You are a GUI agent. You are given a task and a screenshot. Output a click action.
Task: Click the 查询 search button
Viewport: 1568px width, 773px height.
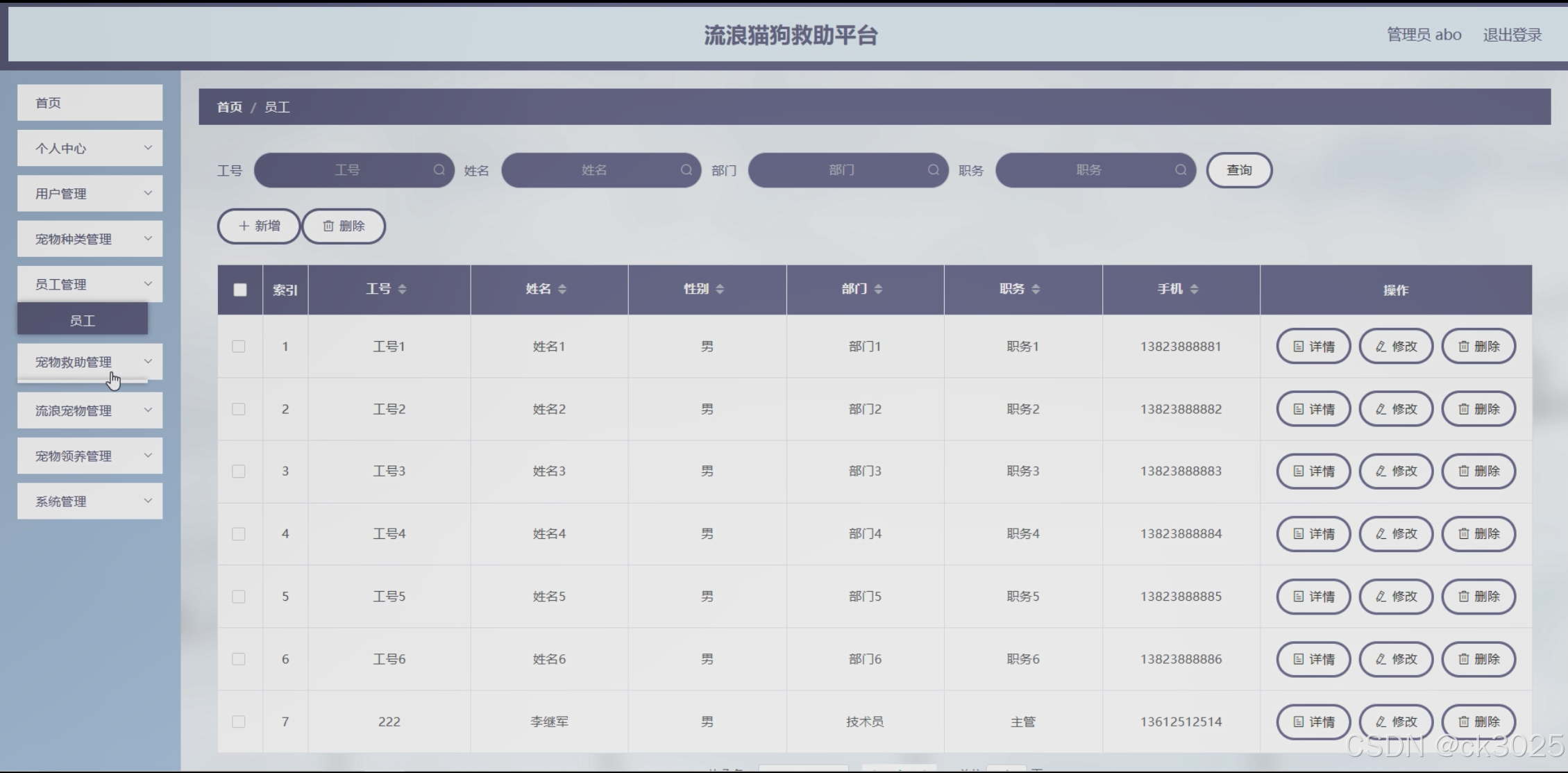click(x=1238, y=170)
